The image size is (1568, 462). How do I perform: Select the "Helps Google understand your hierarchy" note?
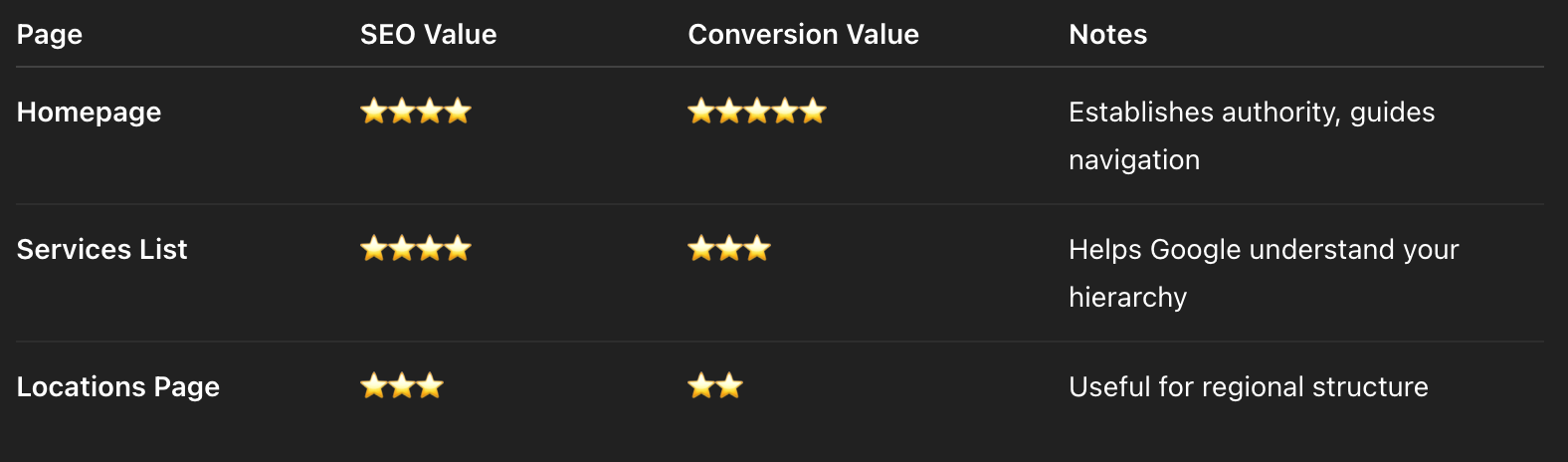point(1263,273)
